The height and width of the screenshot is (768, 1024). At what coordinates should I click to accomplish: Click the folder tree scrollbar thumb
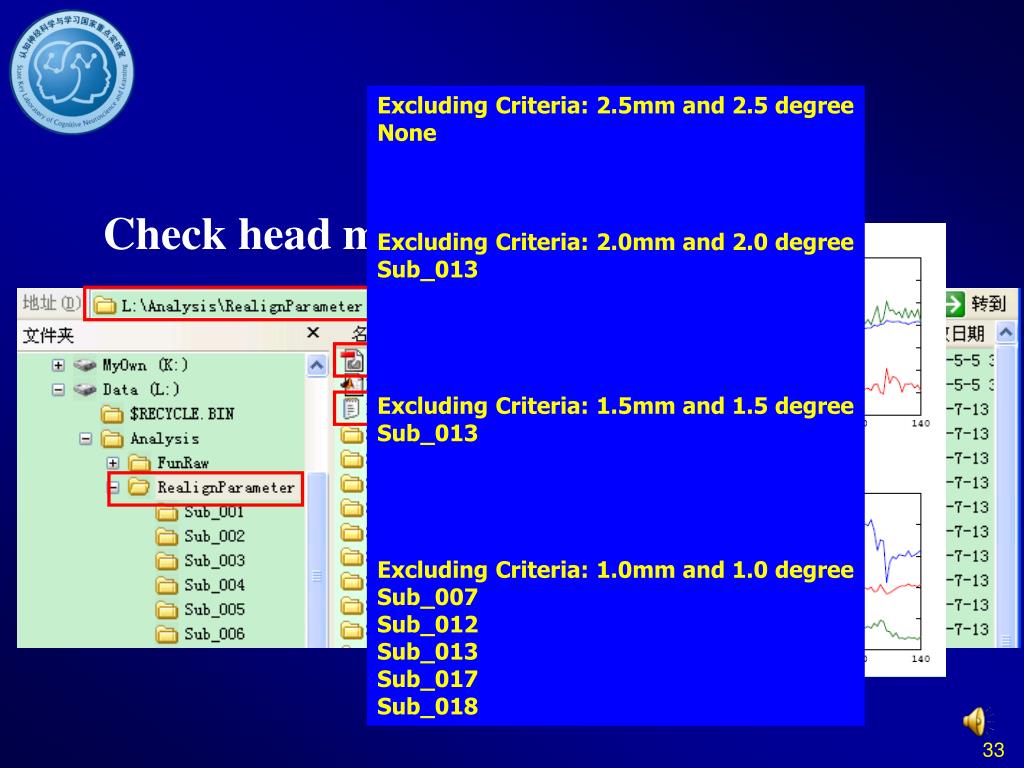pyautogui.click(x=317, y=558)
